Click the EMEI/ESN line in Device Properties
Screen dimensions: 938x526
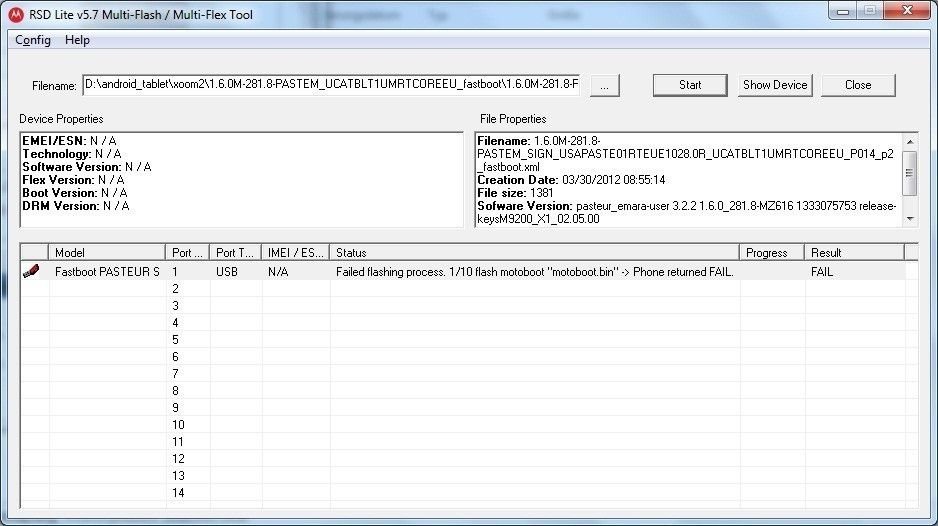(x=69, y=141)
